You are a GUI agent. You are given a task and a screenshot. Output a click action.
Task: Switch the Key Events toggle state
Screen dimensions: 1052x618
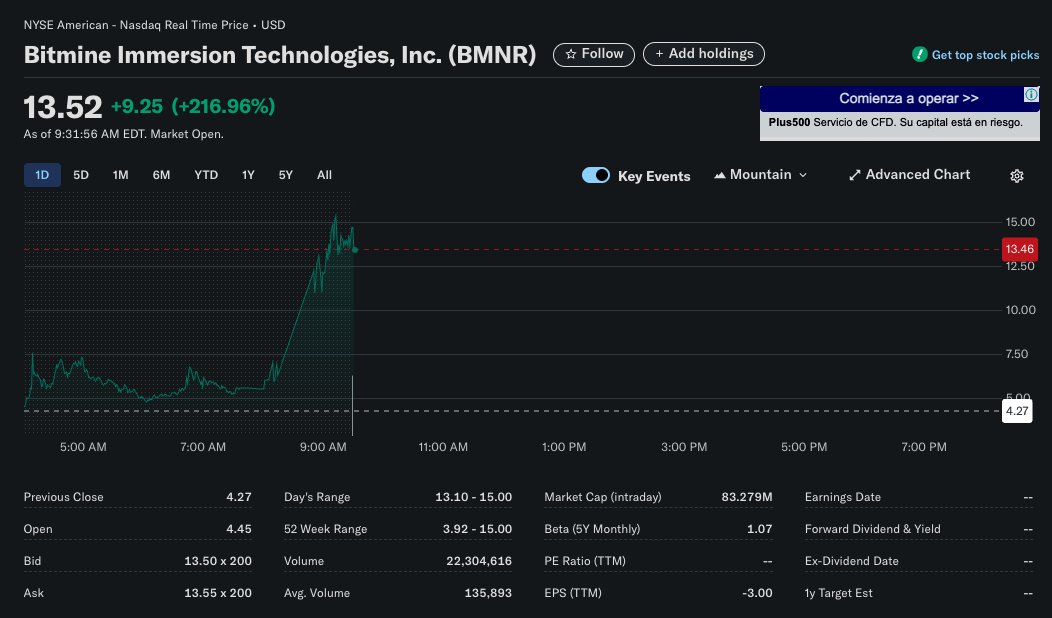tap(596, 174)
